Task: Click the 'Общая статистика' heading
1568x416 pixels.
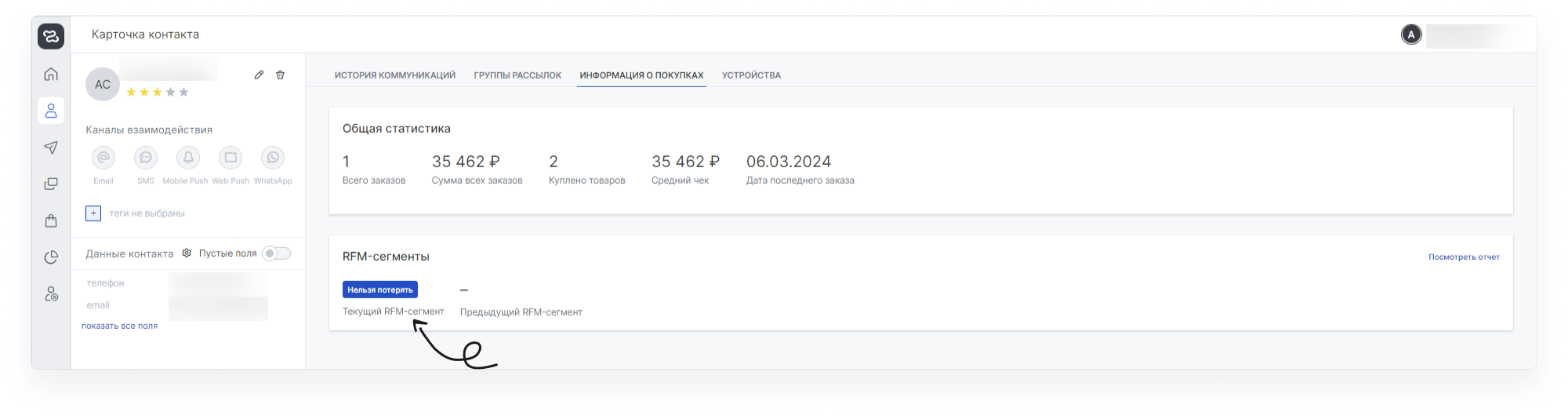Action: tap(397, 129)
